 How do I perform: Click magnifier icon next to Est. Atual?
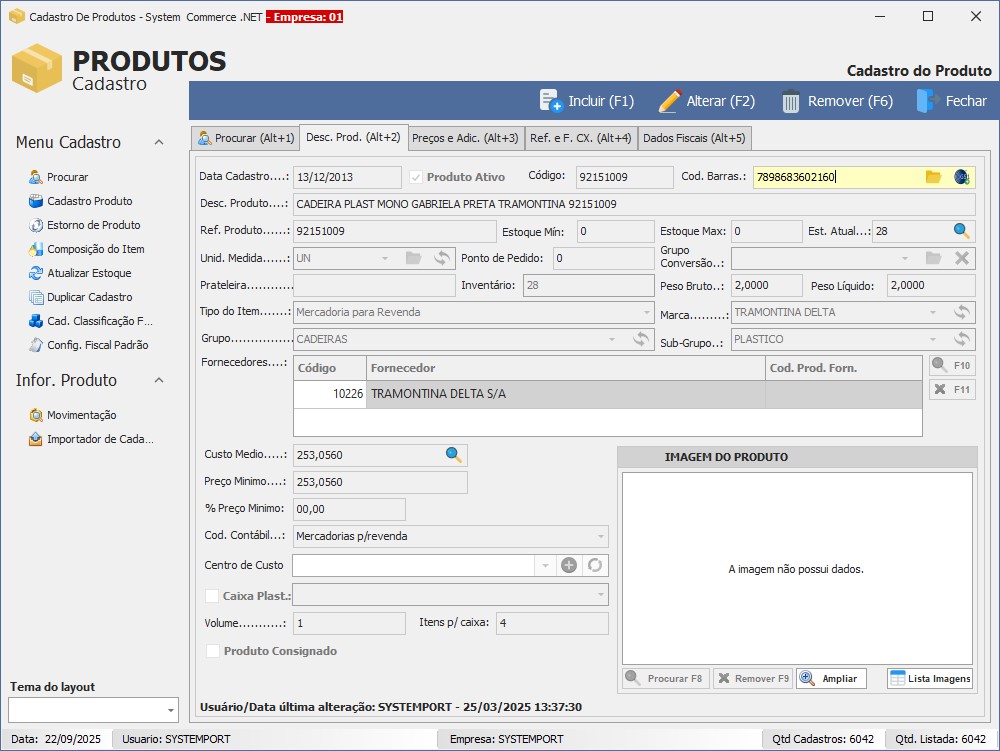961,231
